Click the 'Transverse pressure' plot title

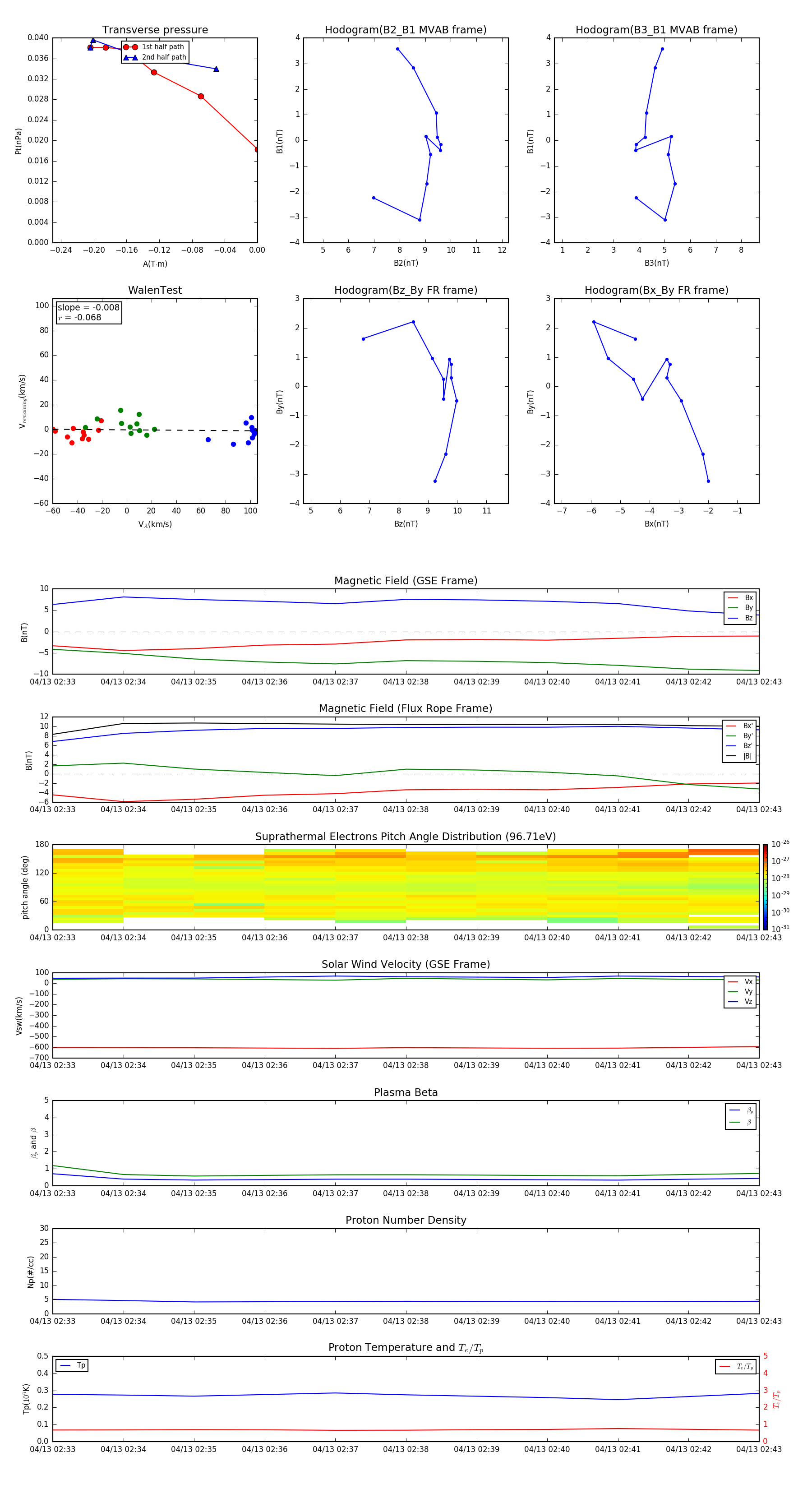(x=155, y=30)
